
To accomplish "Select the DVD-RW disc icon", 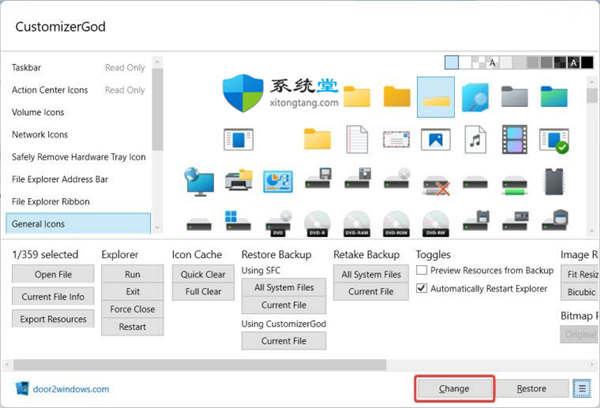I will point(435,224).
